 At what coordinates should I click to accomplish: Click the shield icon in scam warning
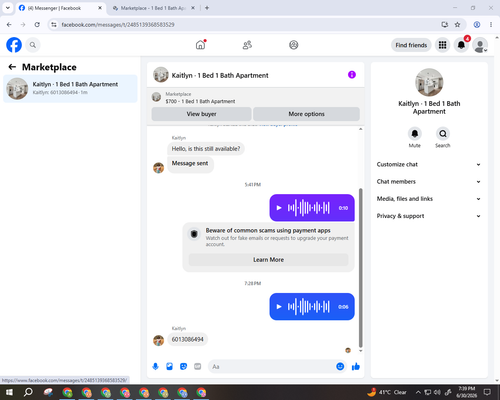(194, 234)
